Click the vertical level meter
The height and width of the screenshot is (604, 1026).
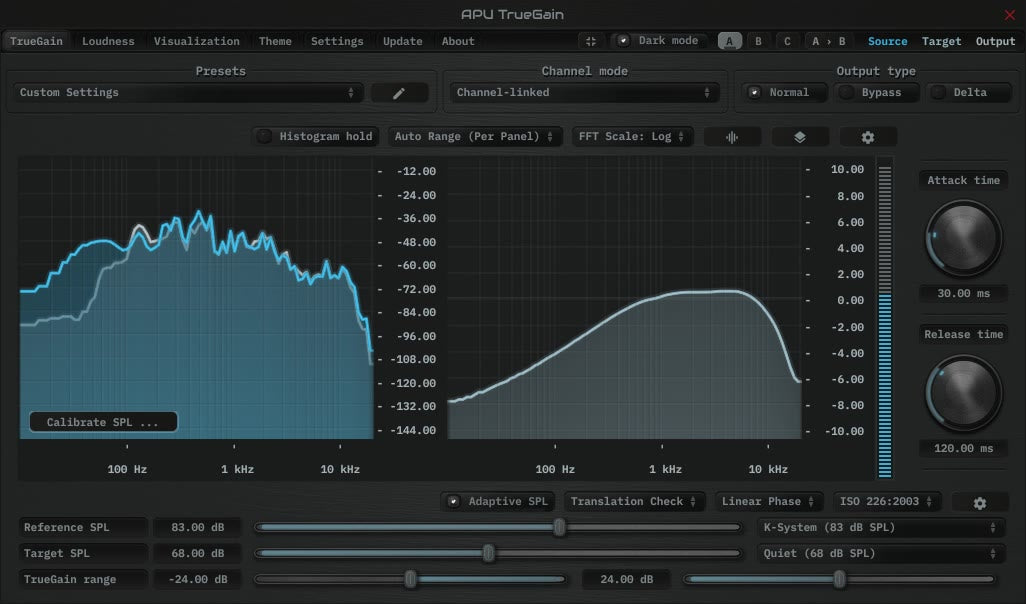point(885,321)
